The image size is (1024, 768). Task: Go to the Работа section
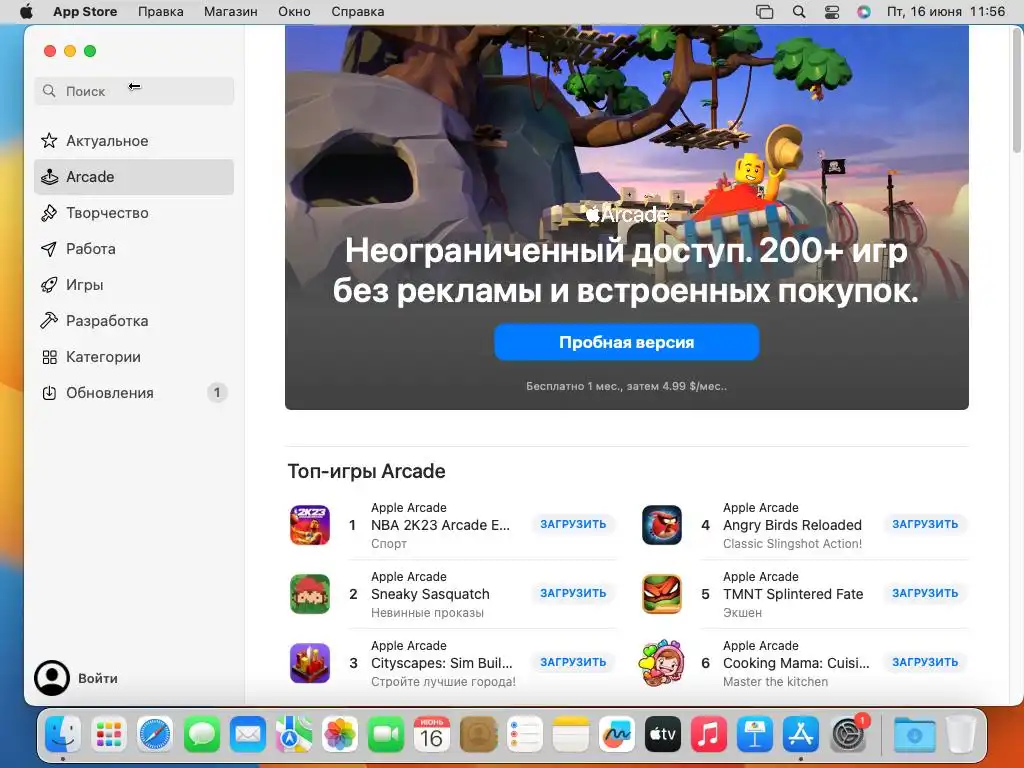click(x=134, y=249)
